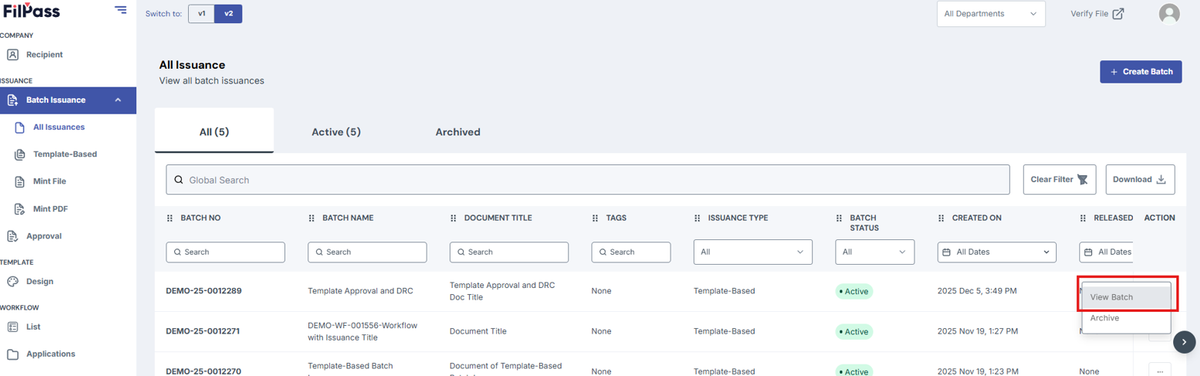The image size is (1200, 376).
Task: Click batch number DEMO-25-0012270
Action: pyautogui.click(x=204, y=371)
